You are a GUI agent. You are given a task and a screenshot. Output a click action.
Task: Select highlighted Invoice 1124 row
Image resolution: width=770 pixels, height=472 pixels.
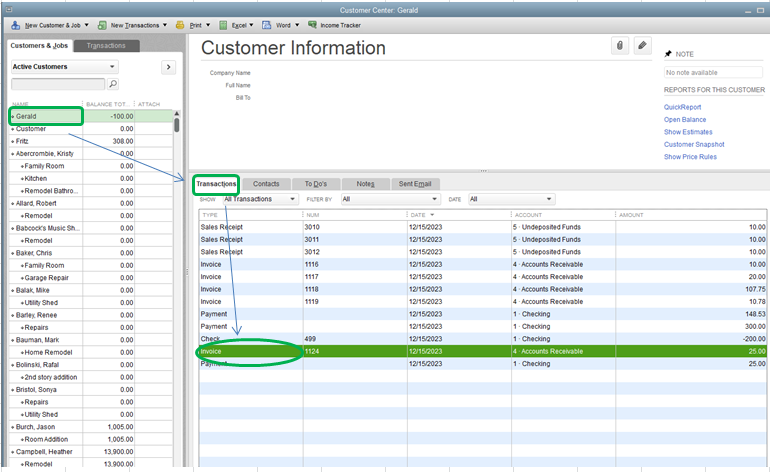coord(482,351)
